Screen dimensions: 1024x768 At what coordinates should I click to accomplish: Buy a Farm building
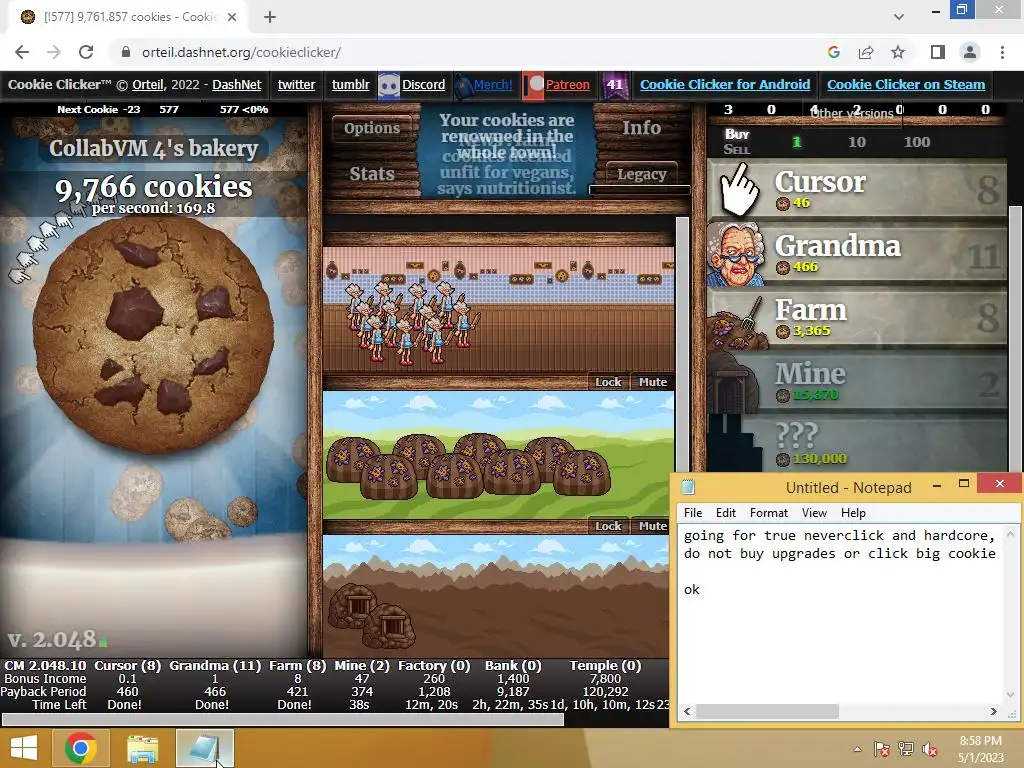click(857, 317)
